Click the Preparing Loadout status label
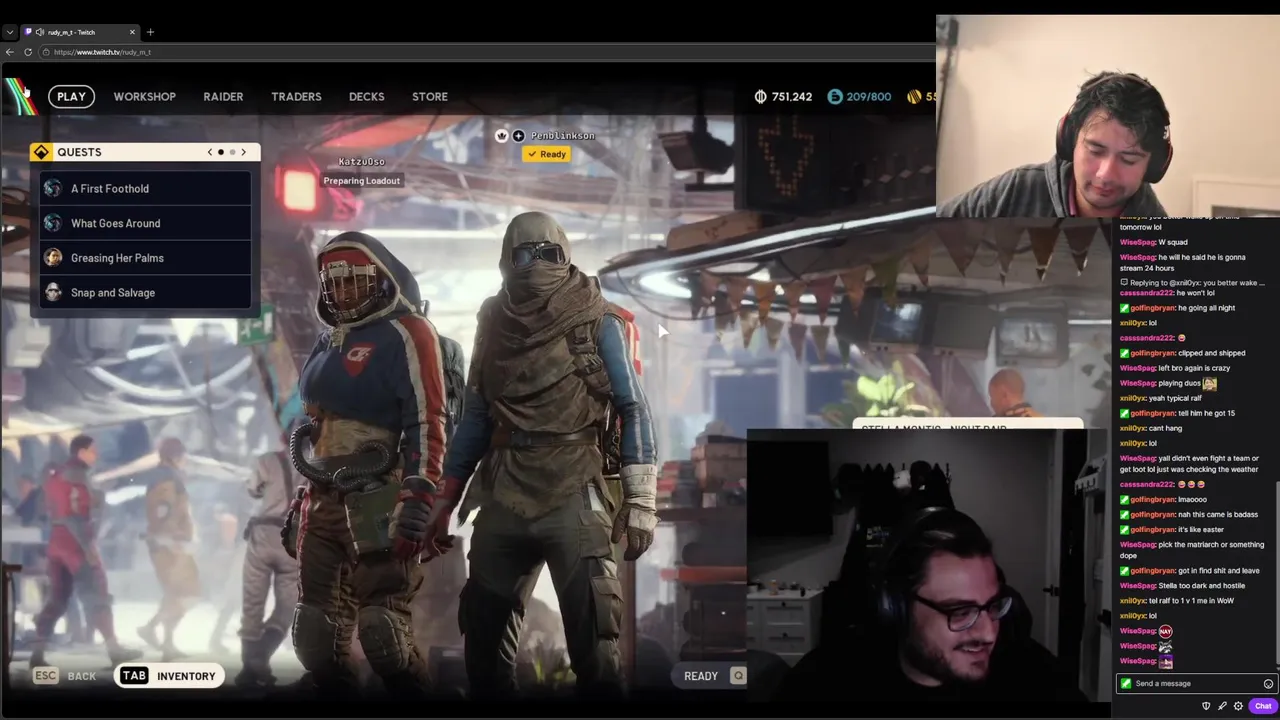This screenshot has width=1280, height=720. click(361, 181)
